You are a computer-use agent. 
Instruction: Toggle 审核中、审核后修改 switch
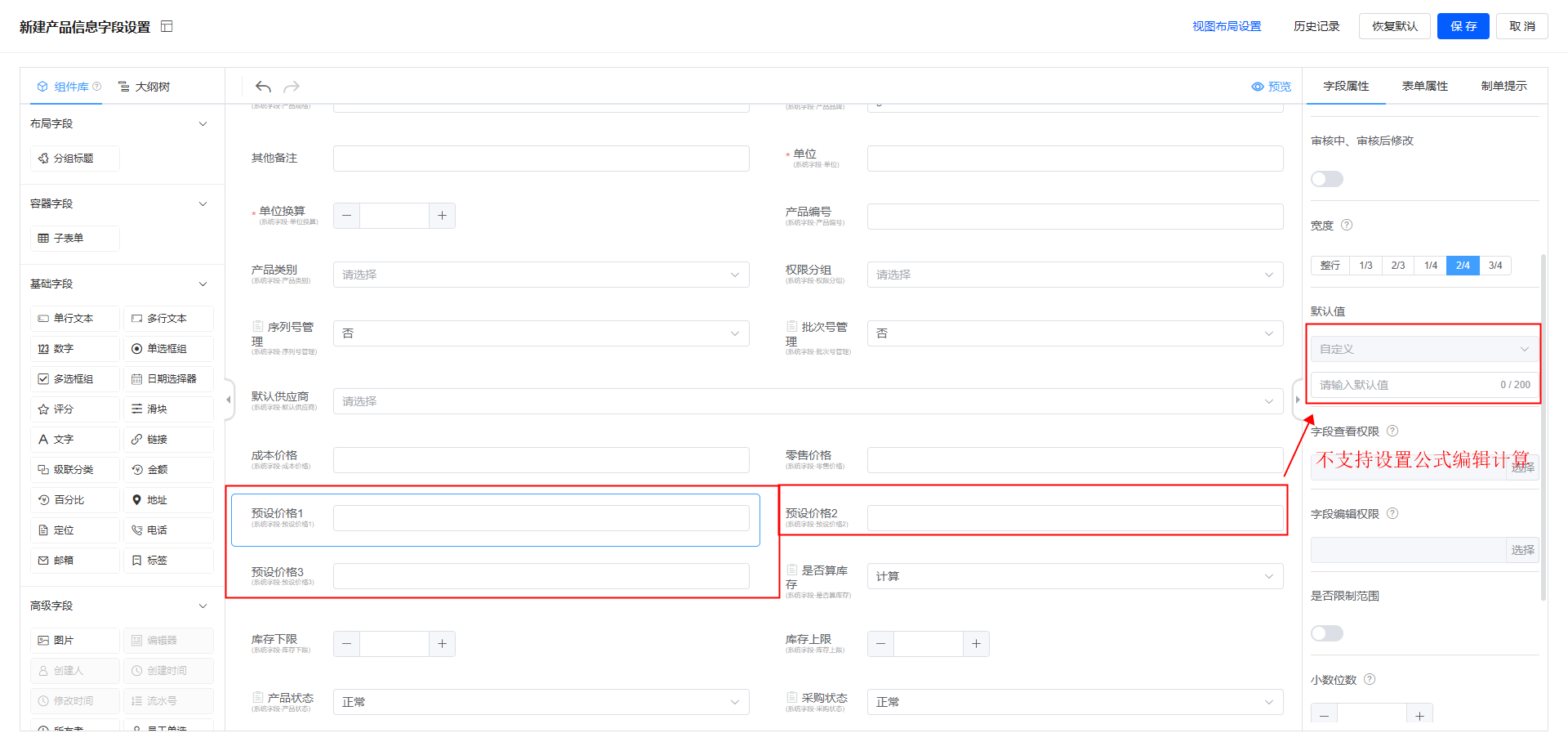[1327, 179]
